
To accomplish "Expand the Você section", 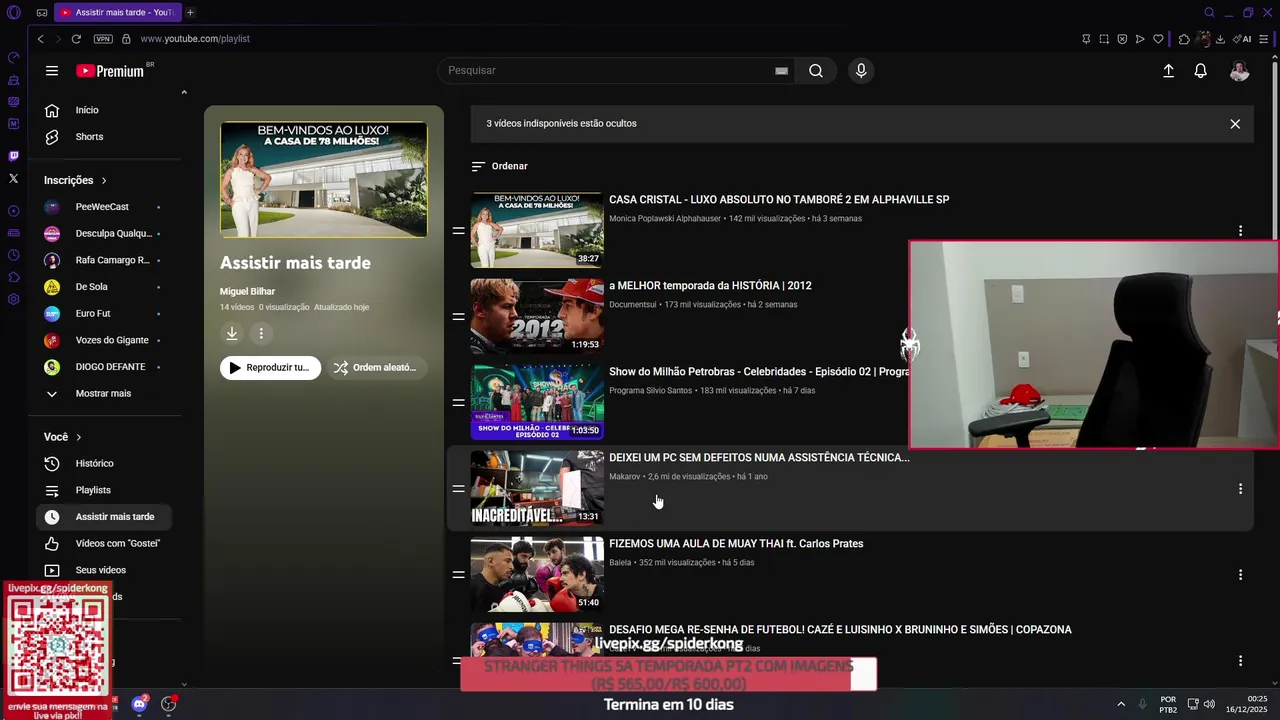I will tap(63, 437).
